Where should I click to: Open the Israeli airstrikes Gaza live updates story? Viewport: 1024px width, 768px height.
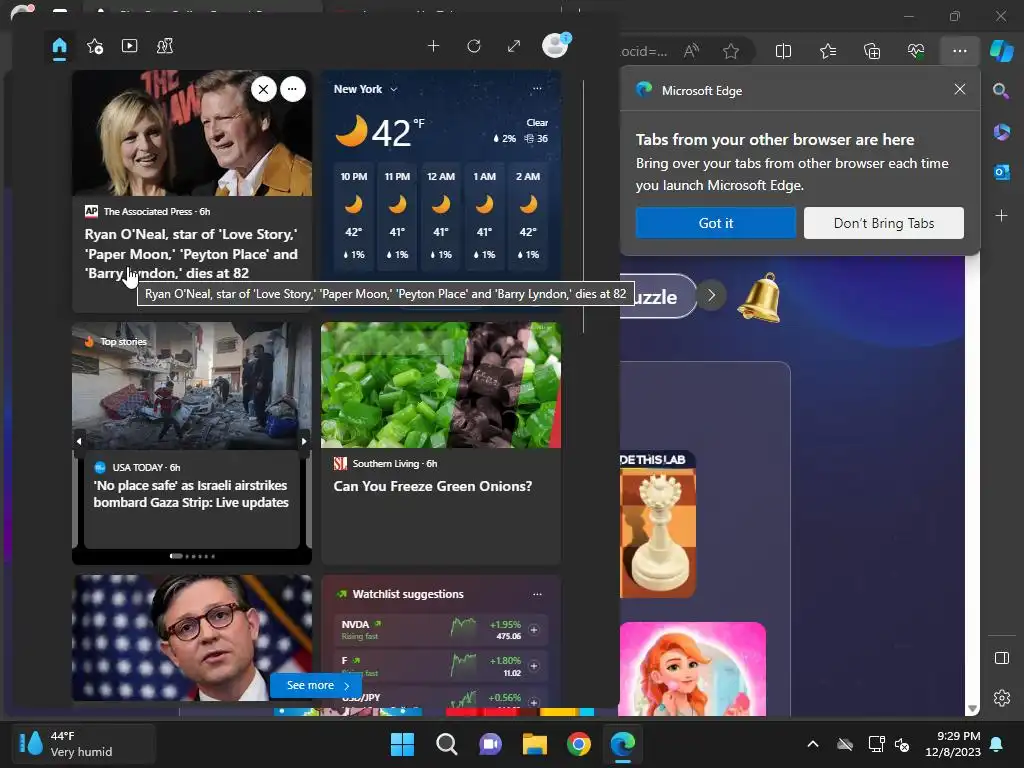(x=191, y=494)
